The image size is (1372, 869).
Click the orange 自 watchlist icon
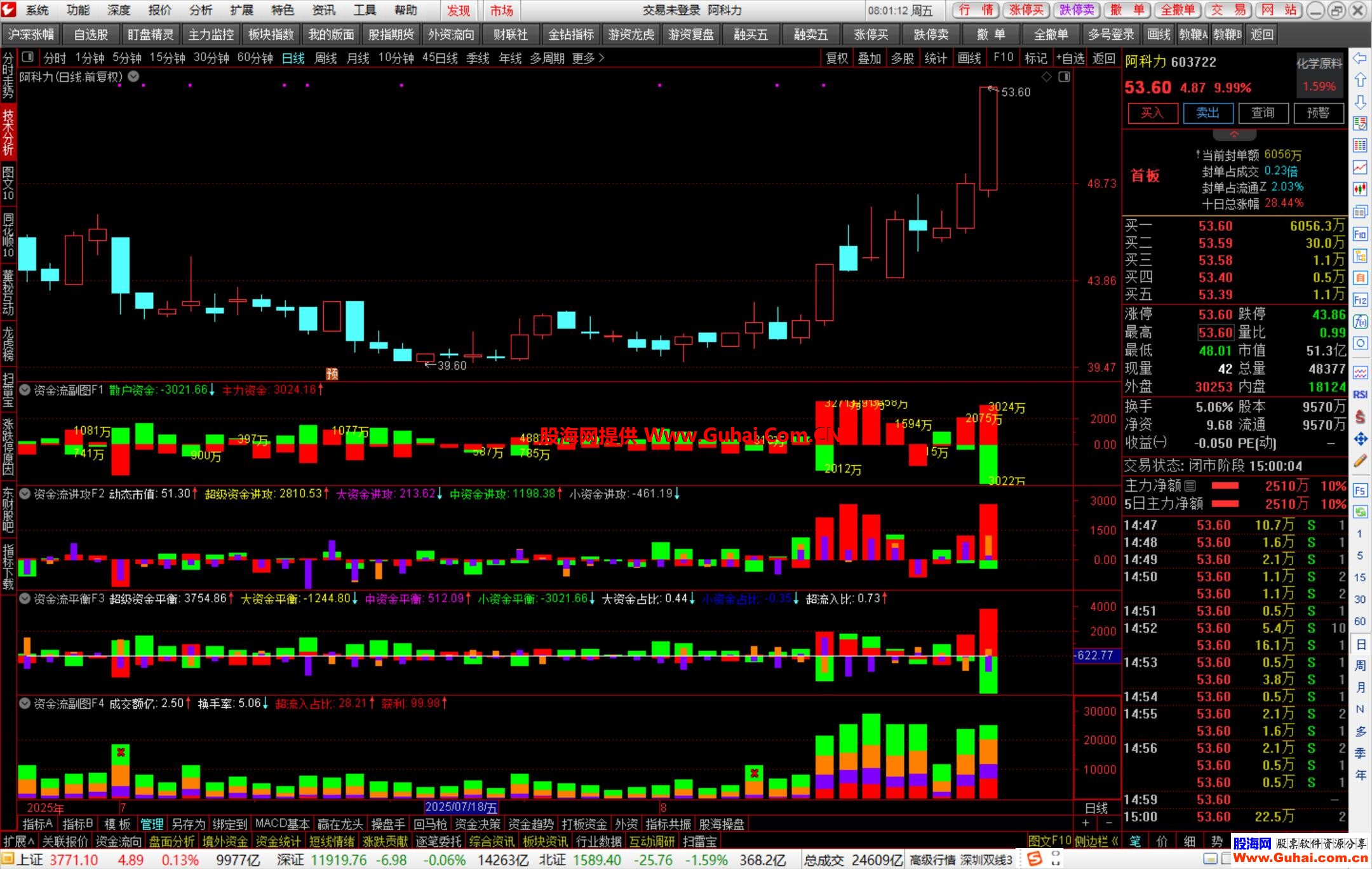tap(1360, 278)
